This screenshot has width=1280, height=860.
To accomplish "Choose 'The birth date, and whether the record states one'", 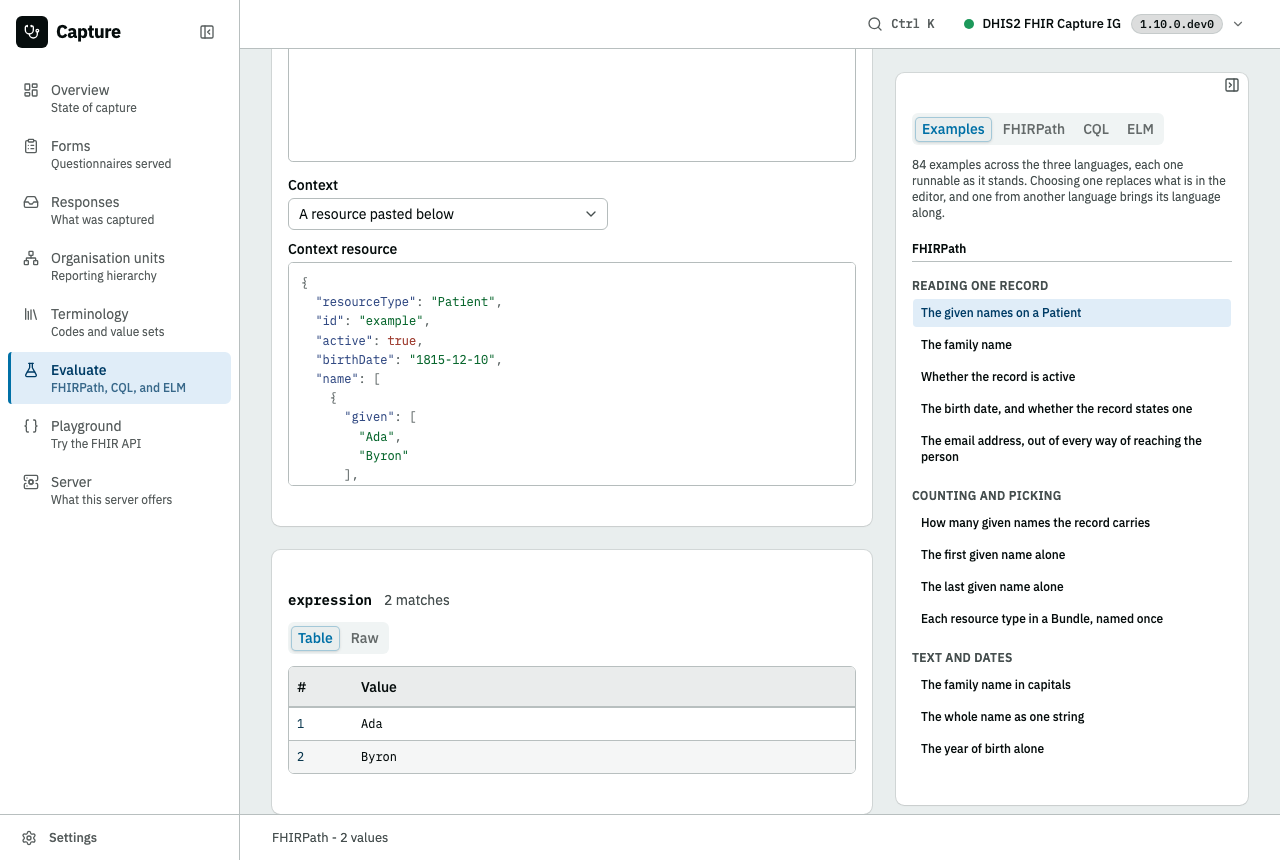I will [x=1072, y=409].
